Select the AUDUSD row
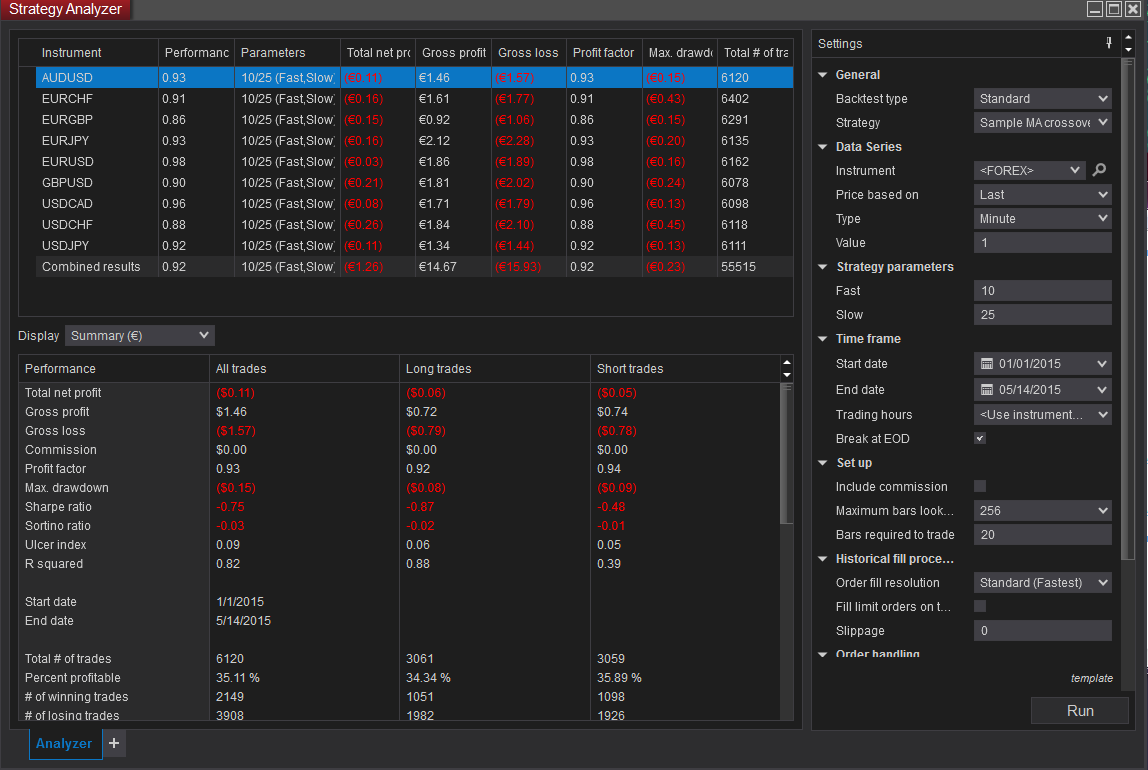 pos(414,78)
